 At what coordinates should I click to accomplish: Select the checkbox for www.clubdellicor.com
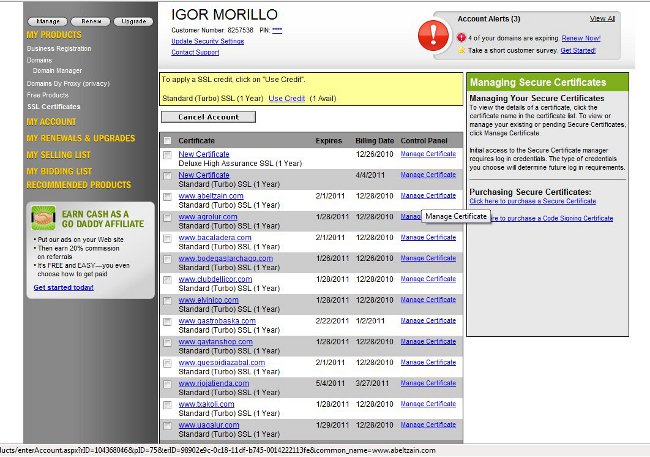click(x=167, y=280)
